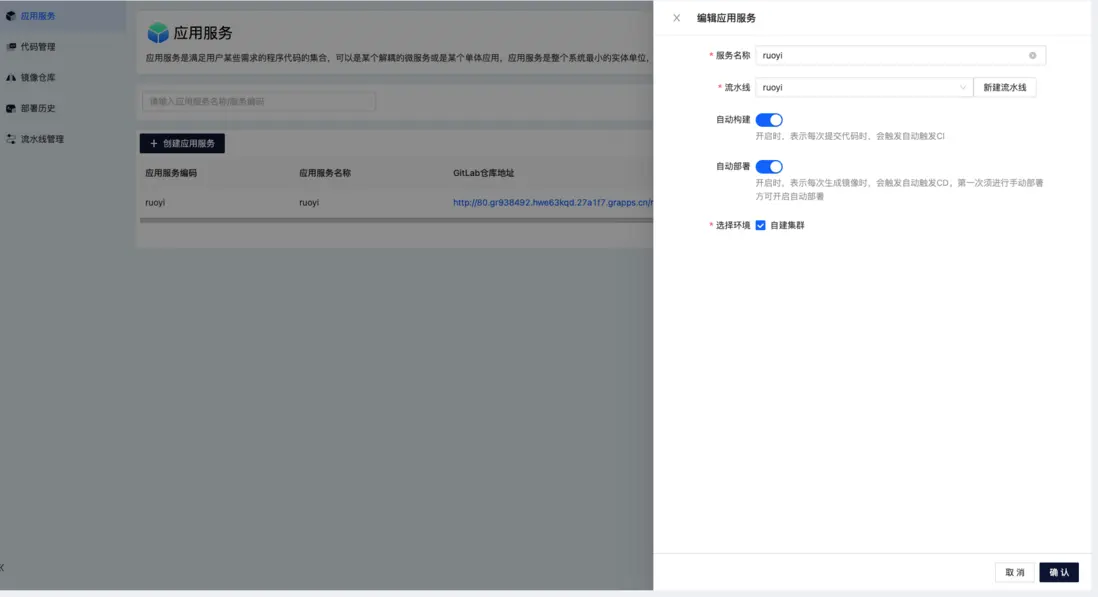Click the application service search input
This screenshot has height=597, width=1098.
coord(258,101)
